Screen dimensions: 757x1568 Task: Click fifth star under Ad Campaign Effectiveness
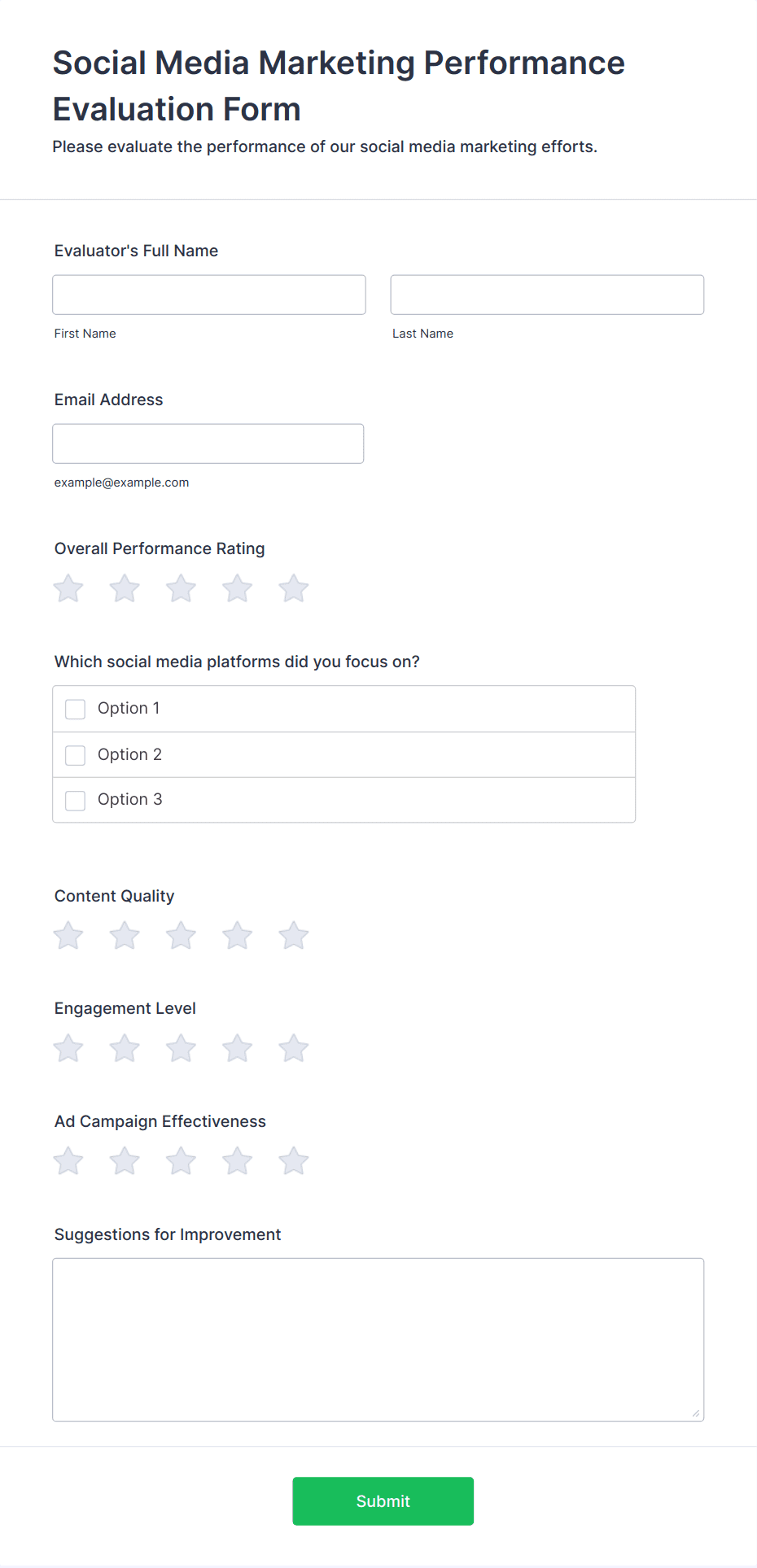(x=294, y=1161)
